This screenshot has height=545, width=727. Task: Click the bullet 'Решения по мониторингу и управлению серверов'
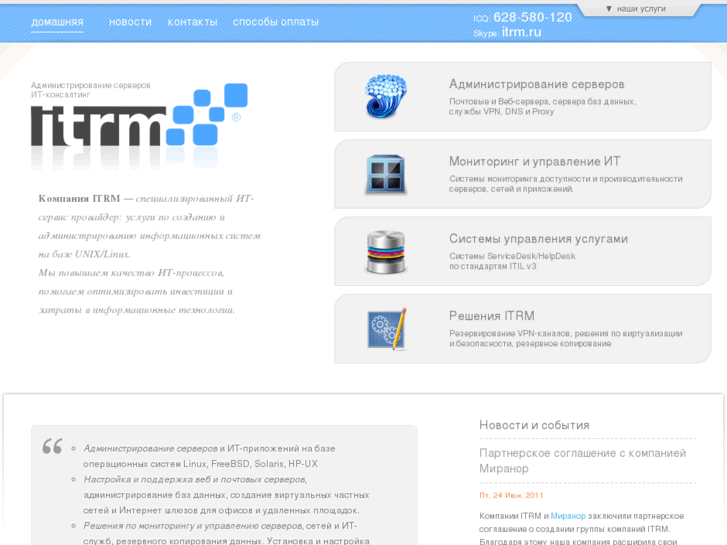pos(192,526)
